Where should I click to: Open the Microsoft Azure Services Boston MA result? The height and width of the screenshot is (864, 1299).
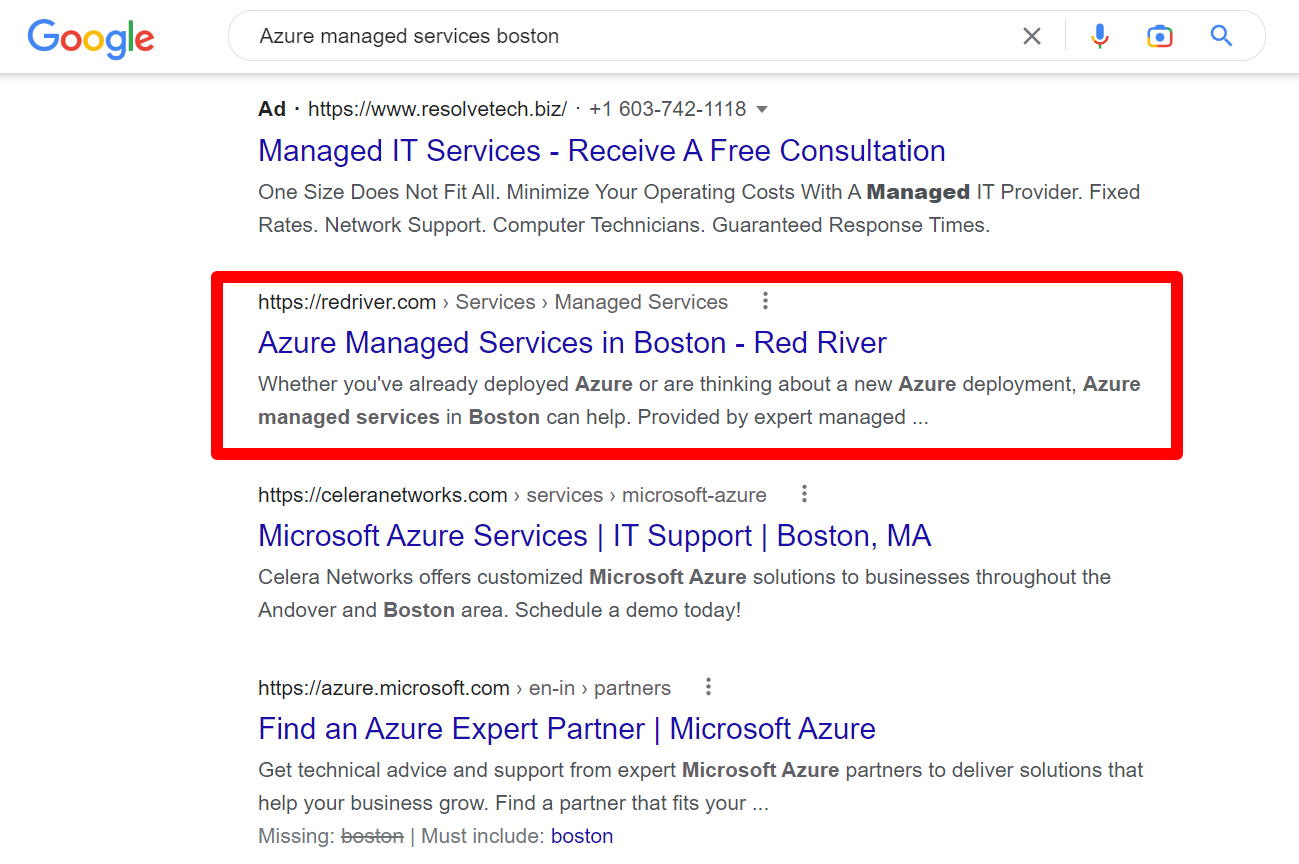(594, 535)
